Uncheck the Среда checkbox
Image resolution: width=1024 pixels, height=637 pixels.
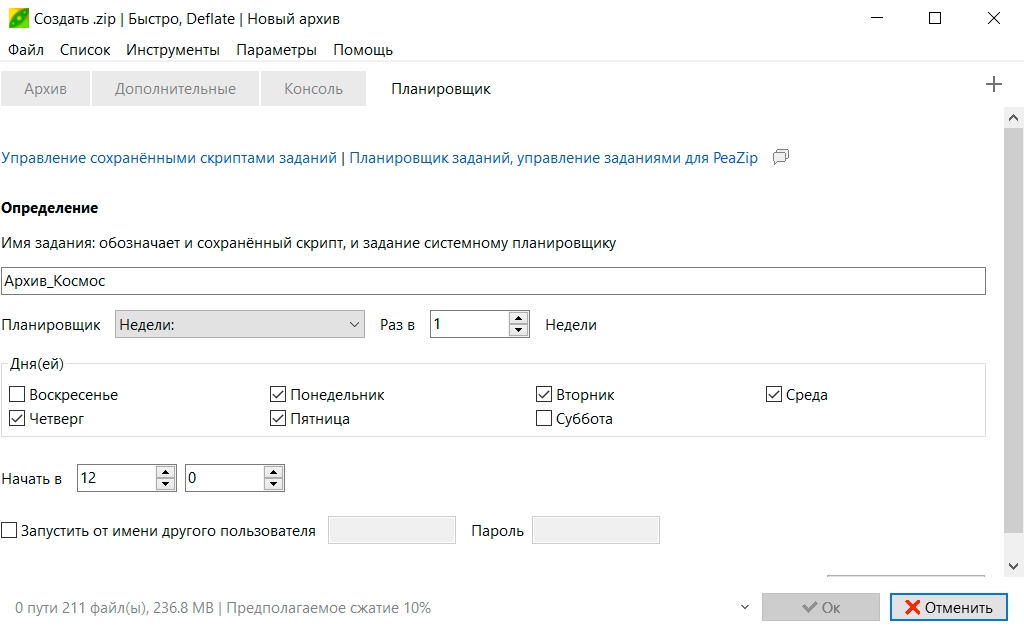(773, 394)
